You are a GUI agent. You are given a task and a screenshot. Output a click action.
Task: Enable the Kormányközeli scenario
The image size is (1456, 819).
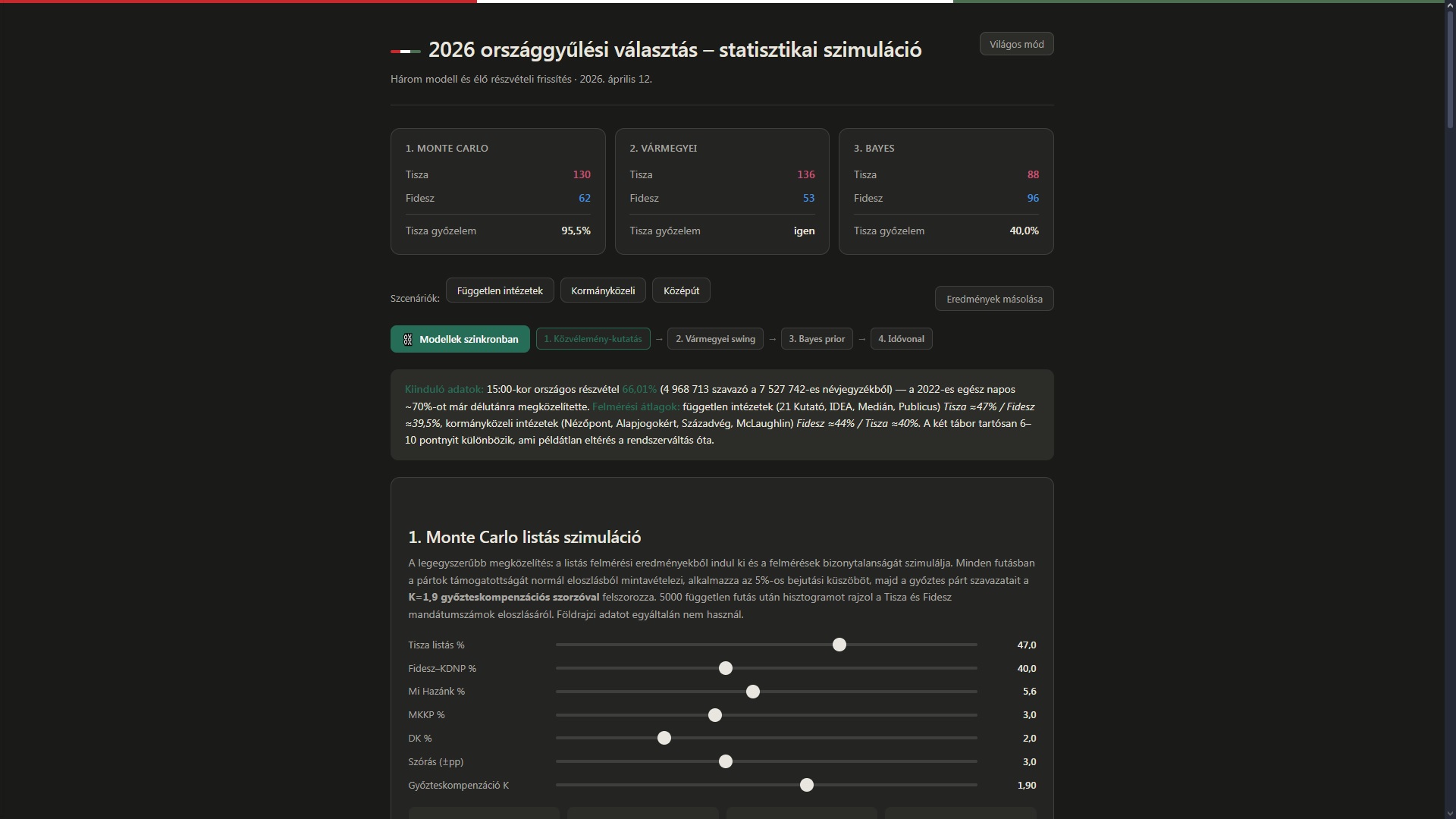(602, 290)
